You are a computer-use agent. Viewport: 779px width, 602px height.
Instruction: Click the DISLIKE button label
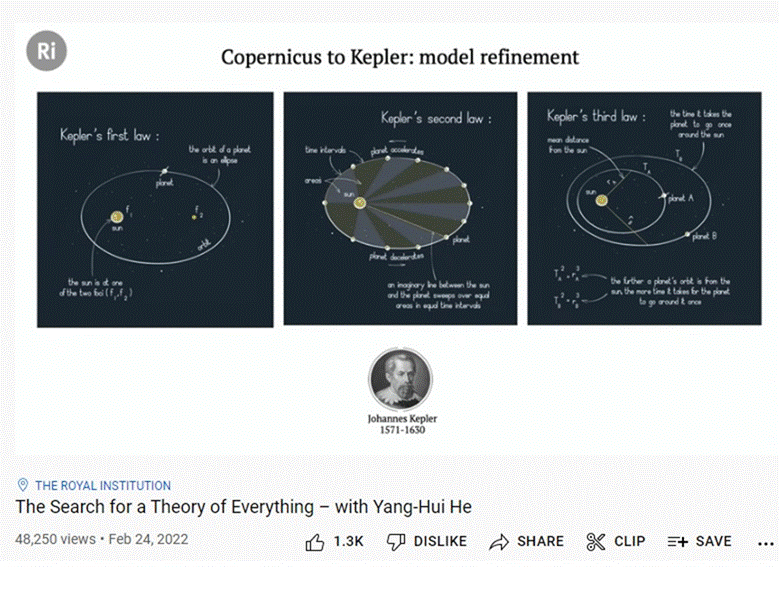click(440, 541)
